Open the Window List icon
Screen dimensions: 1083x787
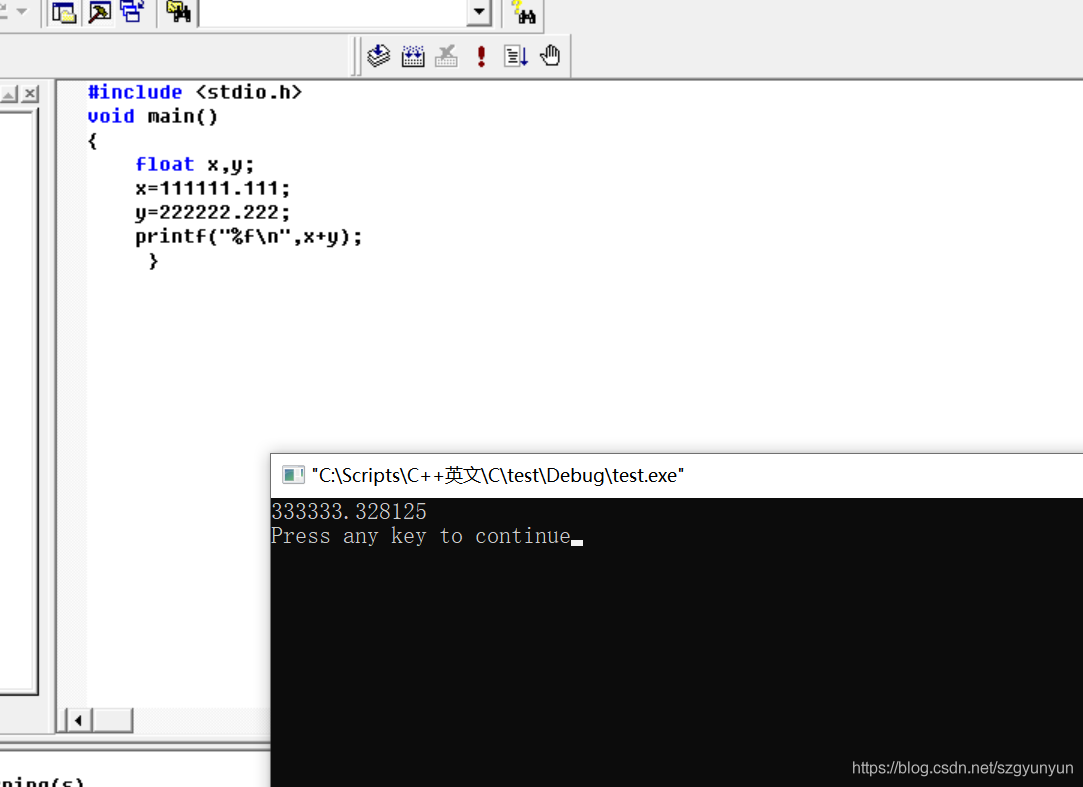coord(132,11)
